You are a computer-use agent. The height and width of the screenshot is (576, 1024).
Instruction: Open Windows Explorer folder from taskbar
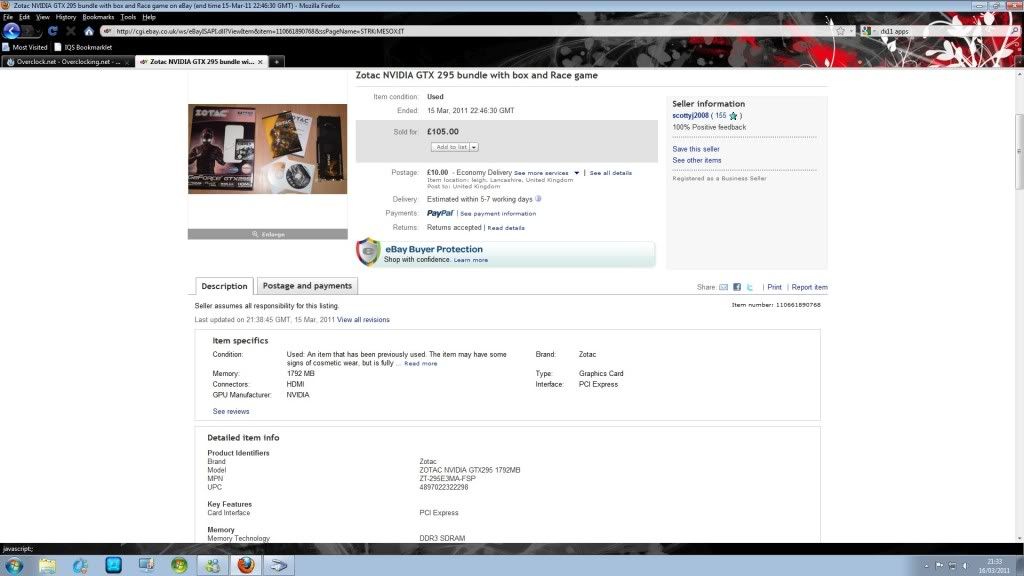pyautogui.click(x=47, y=566)
